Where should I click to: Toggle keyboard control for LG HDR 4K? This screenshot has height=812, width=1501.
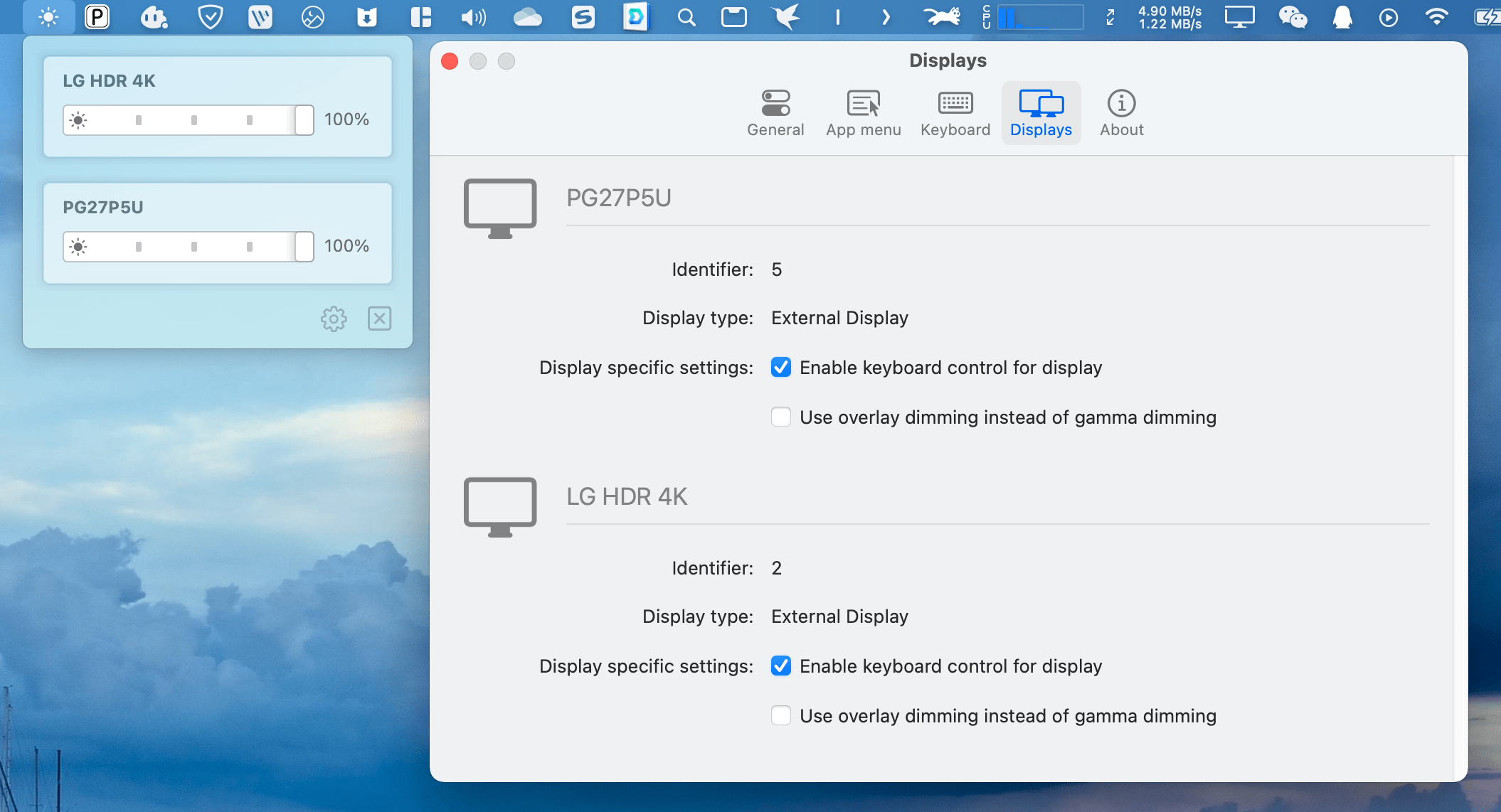[x=781, y=666]
